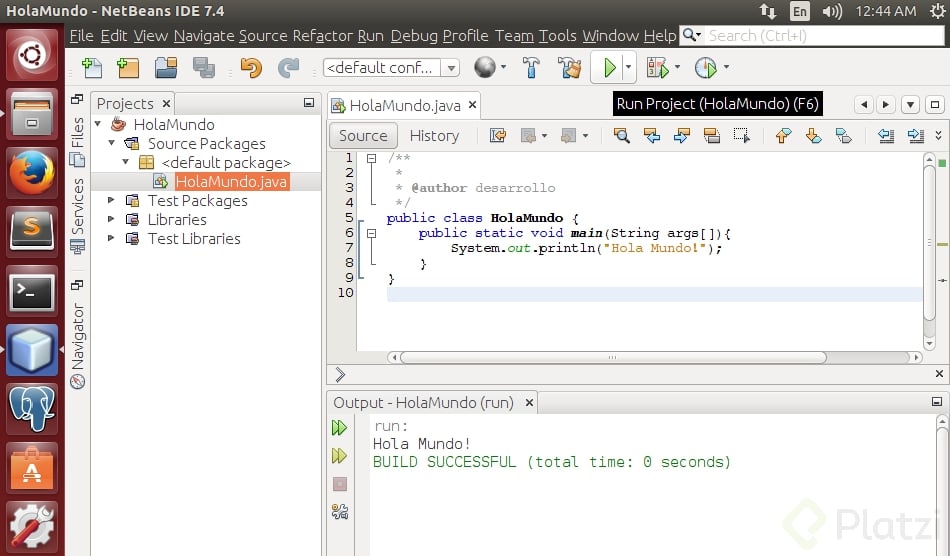Open the Navigate menu
Image resolution: width=950 pixels, height=556 pixels.
coord(204,36)
